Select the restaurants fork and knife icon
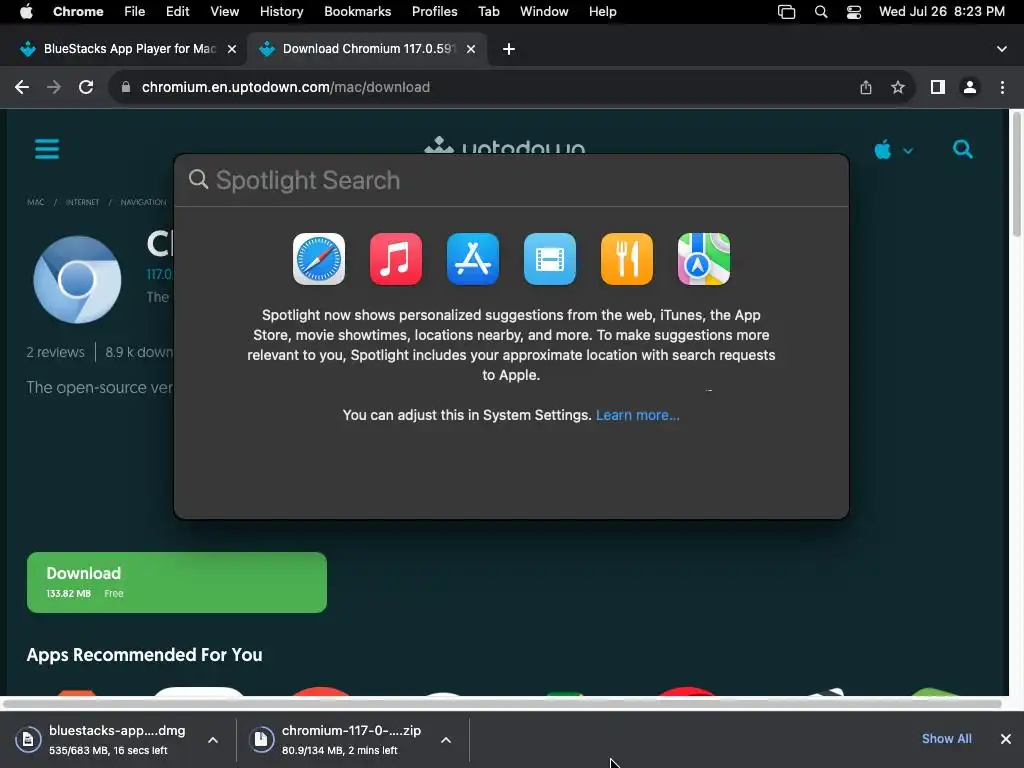Screen dimensions: 1024x768 (627, 259)
